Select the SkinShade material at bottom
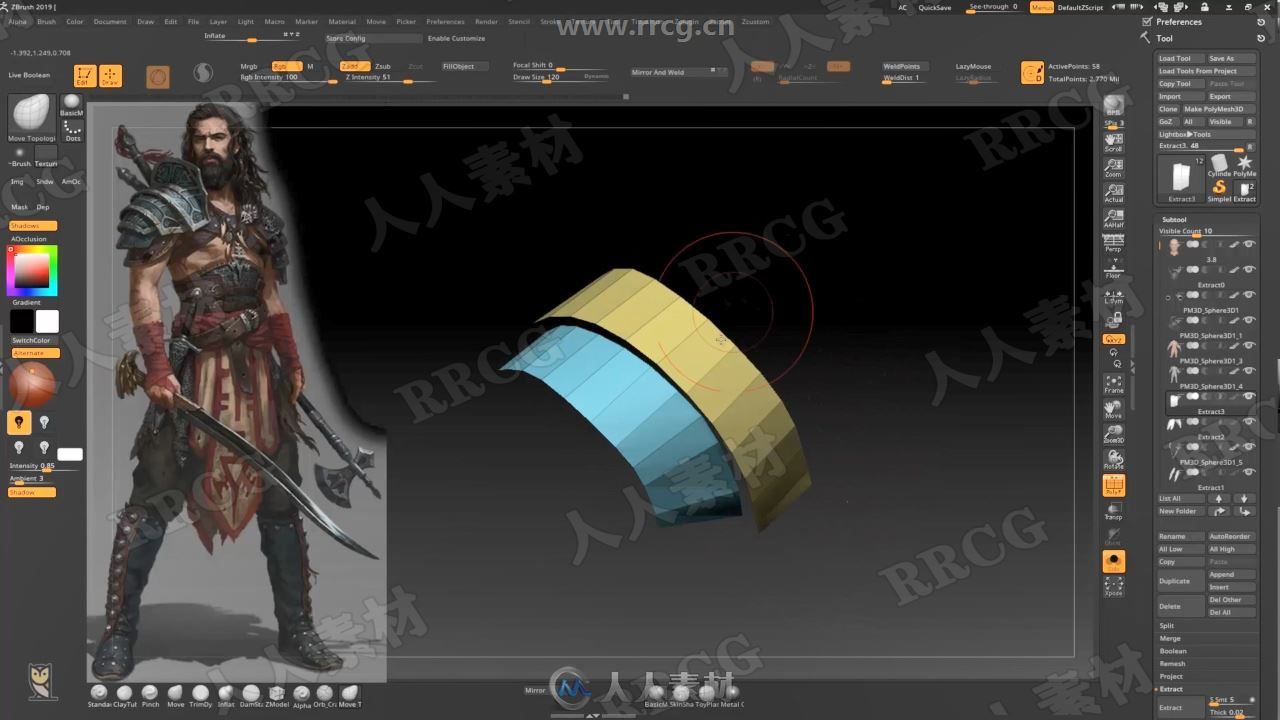The height and width of the screenshot is (720, 1280). pyautogui.click(x=682, y=694)
